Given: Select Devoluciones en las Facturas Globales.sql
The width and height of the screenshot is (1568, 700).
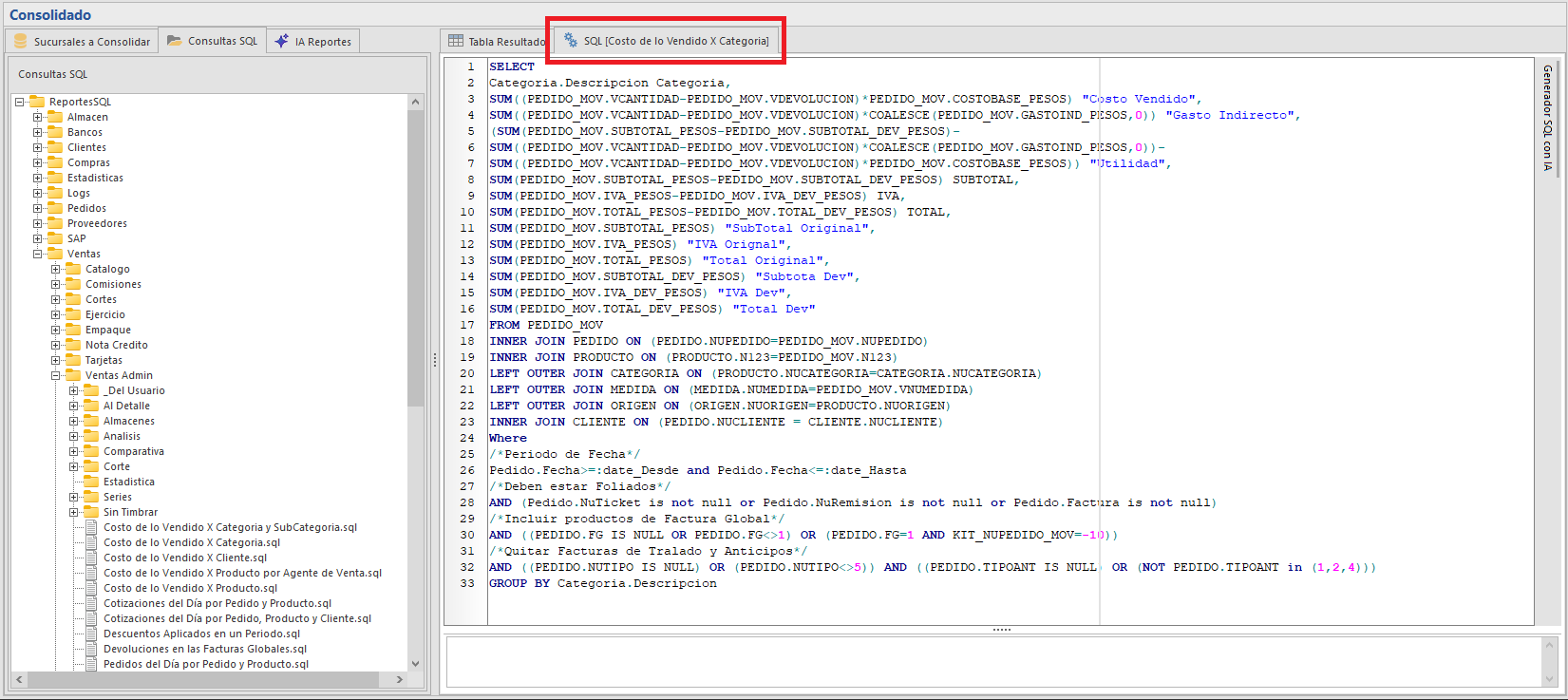Looking at the screenshot, I should (x=205, y=649).
